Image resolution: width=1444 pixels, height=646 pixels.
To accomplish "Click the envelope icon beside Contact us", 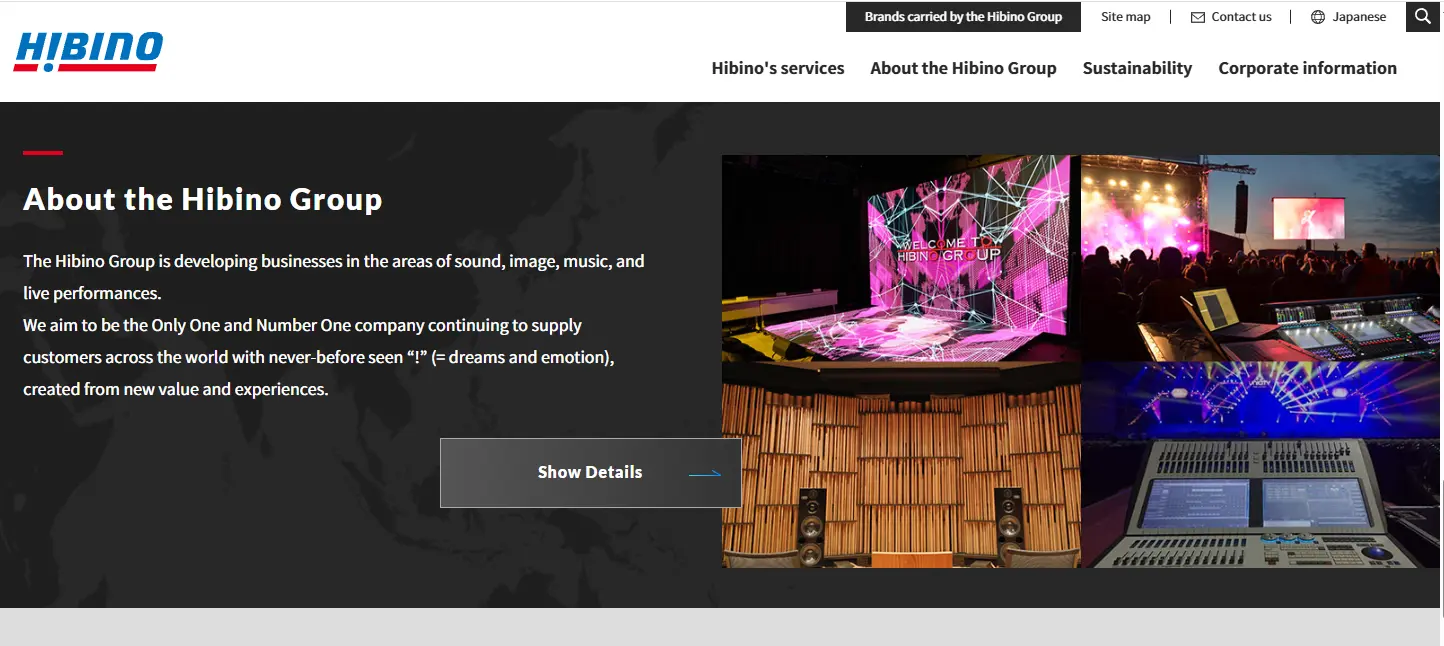I will 1196,16.
